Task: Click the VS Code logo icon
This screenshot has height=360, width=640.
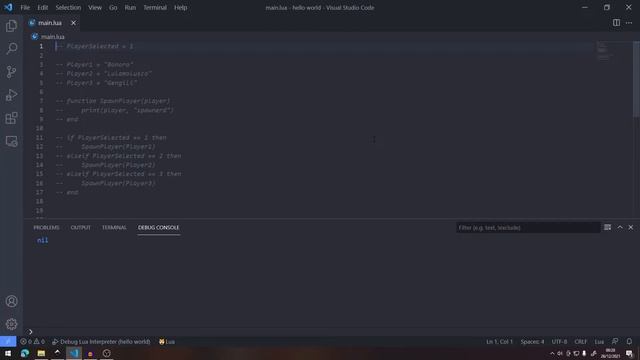Action: [x=8, y=7]
